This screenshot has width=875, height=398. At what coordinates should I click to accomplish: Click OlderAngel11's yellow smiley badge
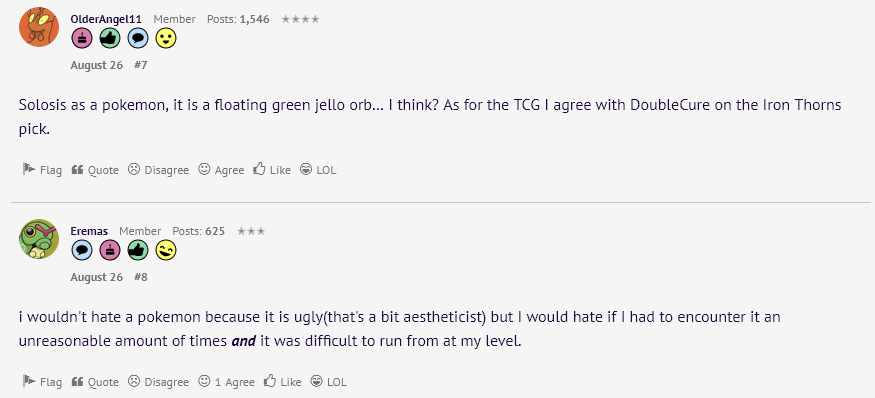[x=166, y=39]
